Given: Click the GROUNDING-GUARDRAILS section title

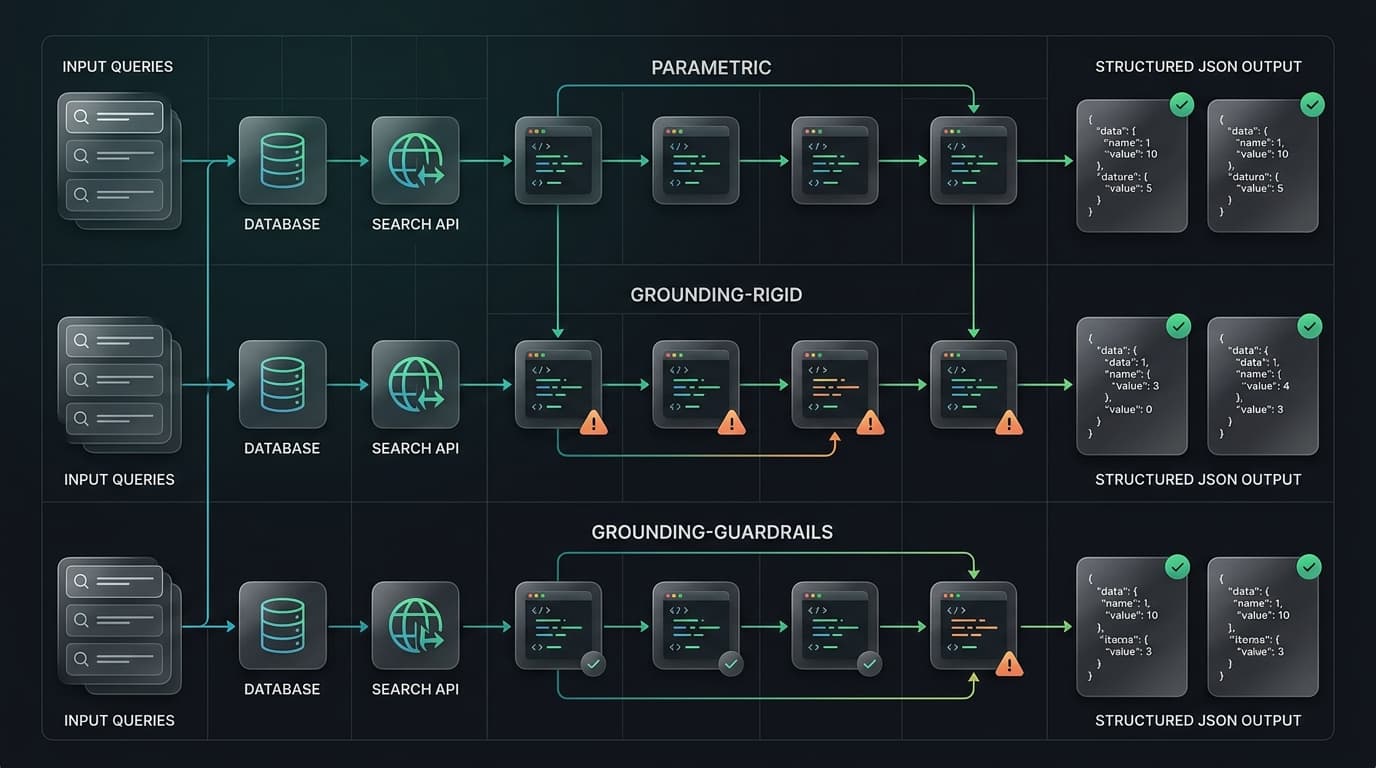Looking at the screenshot, I should pyautogui.click(x=712, y=532).
